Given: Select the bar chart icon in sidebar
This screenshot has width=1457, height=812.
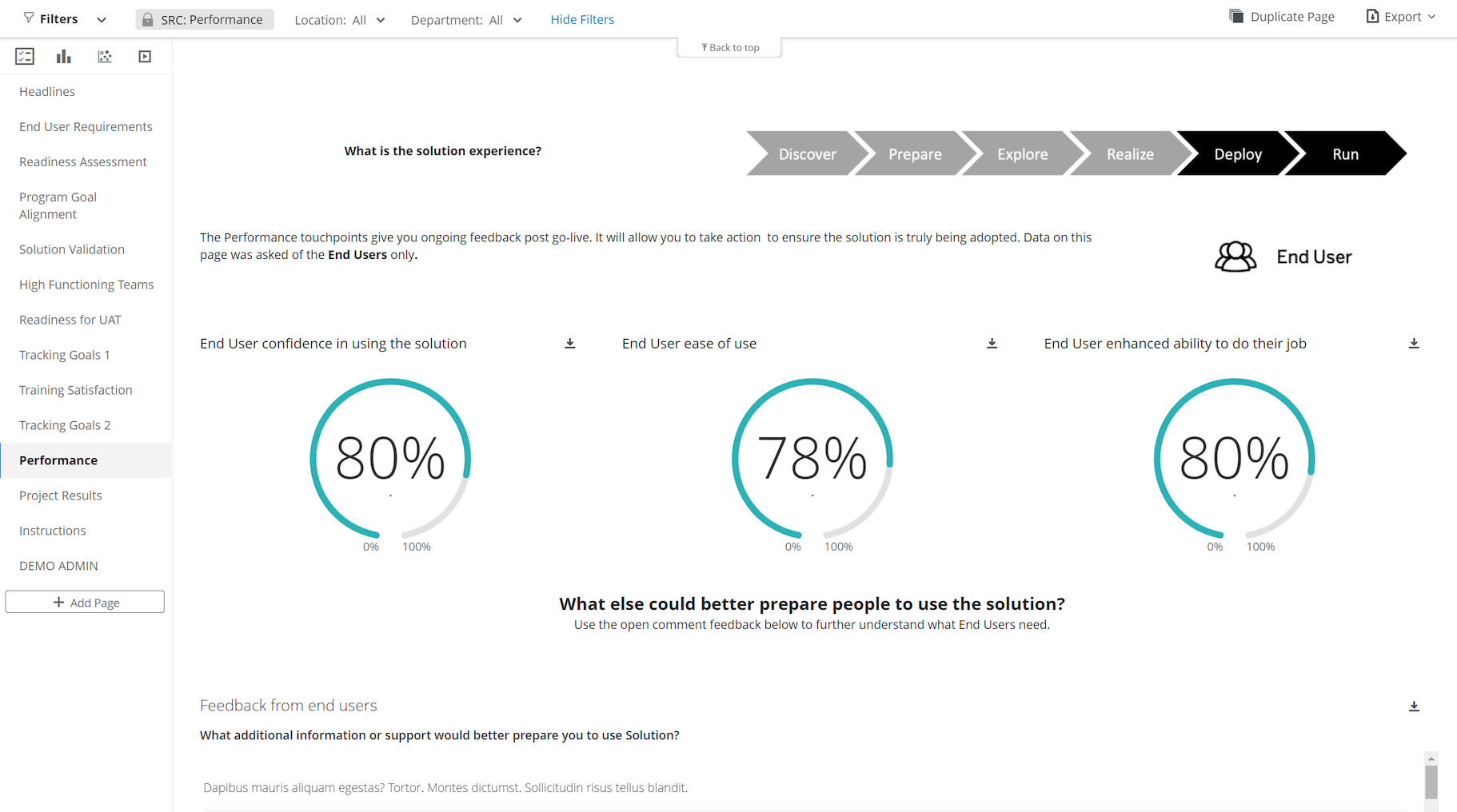Looking at the screenshot, I should point(64,57).
